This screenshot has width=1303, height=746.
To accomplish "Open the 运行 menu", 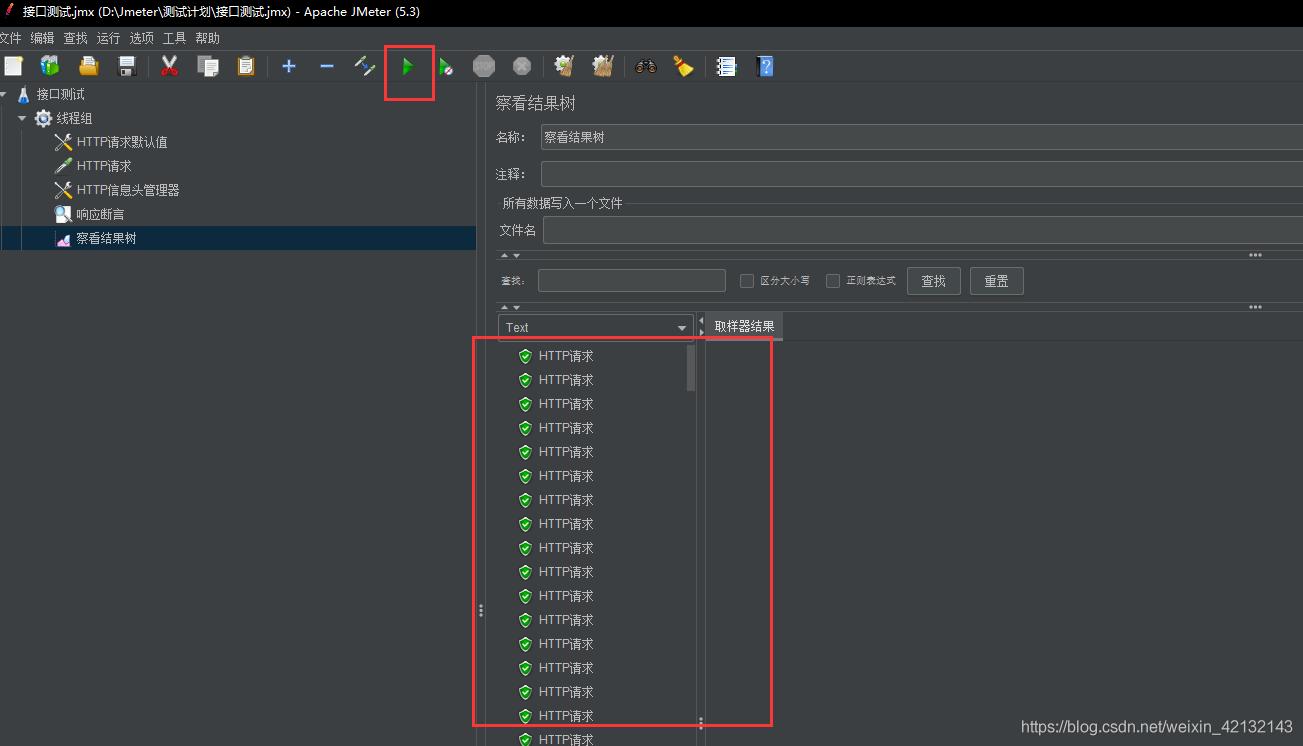I will (108, 38).
